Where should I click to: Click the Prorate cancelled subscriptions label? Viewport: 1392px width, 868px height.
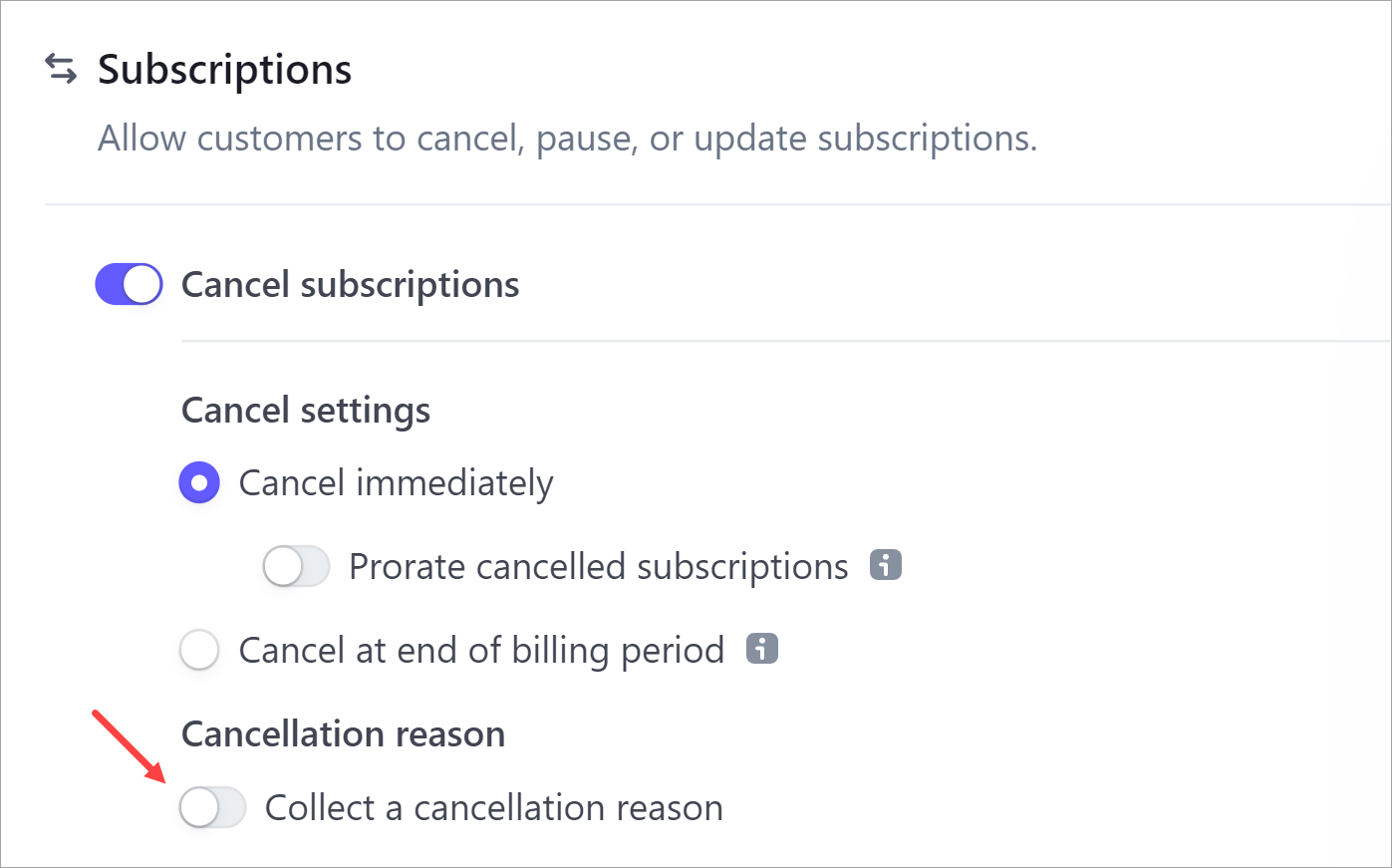(598, 566)
